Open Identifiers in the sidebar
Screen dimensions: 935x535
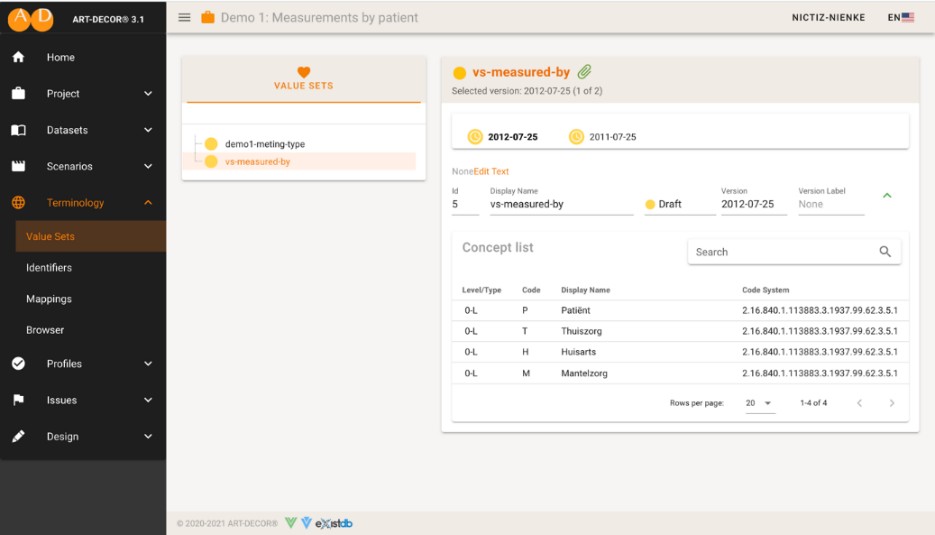(x=49, y=268)
